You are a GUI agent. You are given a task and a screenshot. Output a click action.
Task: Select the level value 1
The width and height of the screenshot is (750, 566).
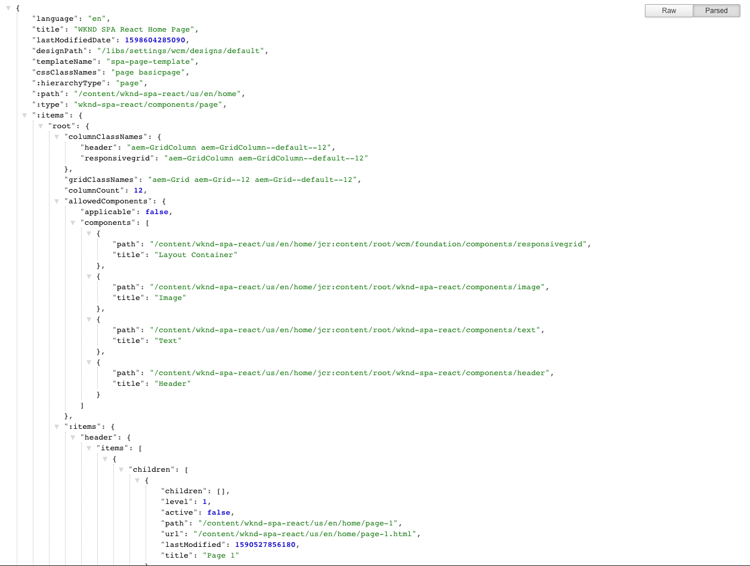click(x=205, y=502)
